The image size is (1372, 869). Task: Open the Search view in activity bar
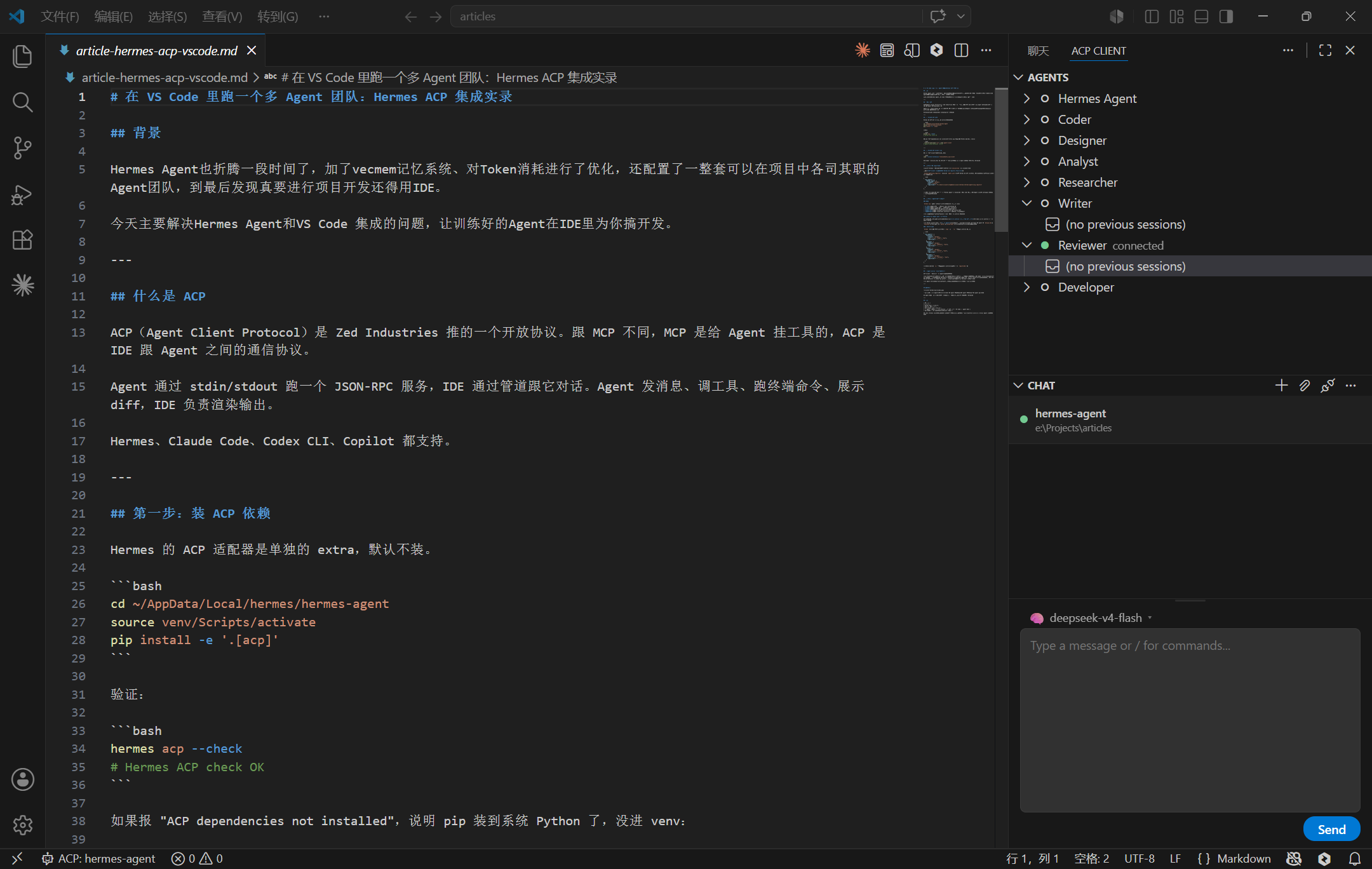[23, 102]
